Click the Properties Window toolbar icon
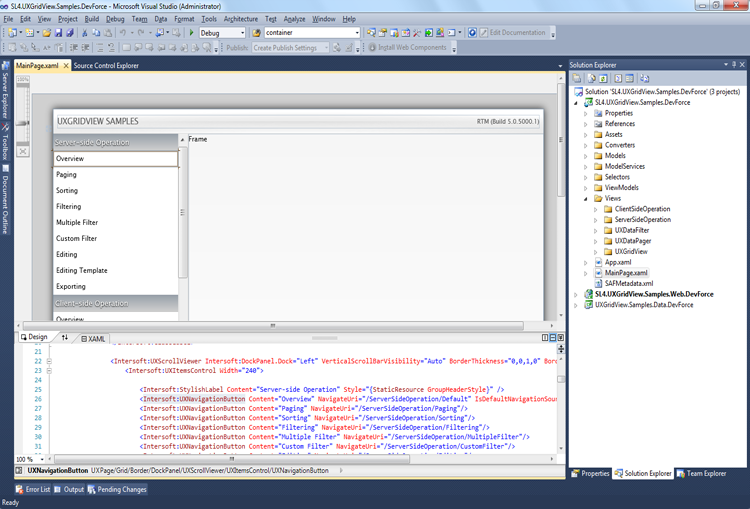Viewport: 750px width, 509px height. coord(383,33)
